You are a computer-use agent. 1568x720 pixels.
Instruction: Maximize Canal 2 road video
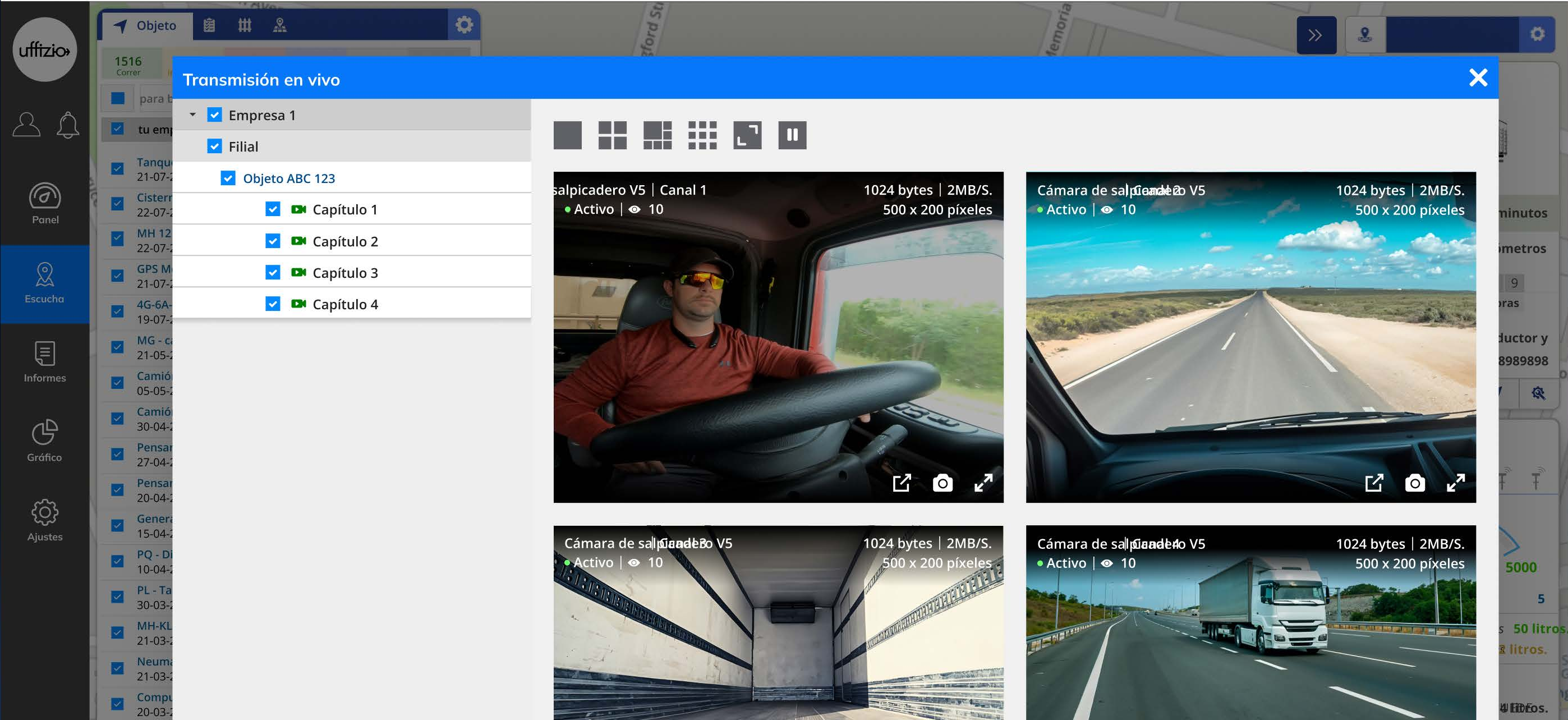(x=1455, y=483)
